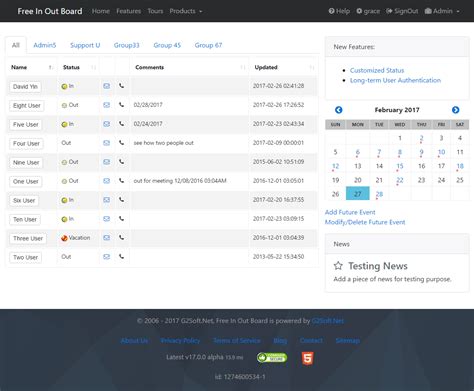Go to next month in calendar

tap(455, 110)
